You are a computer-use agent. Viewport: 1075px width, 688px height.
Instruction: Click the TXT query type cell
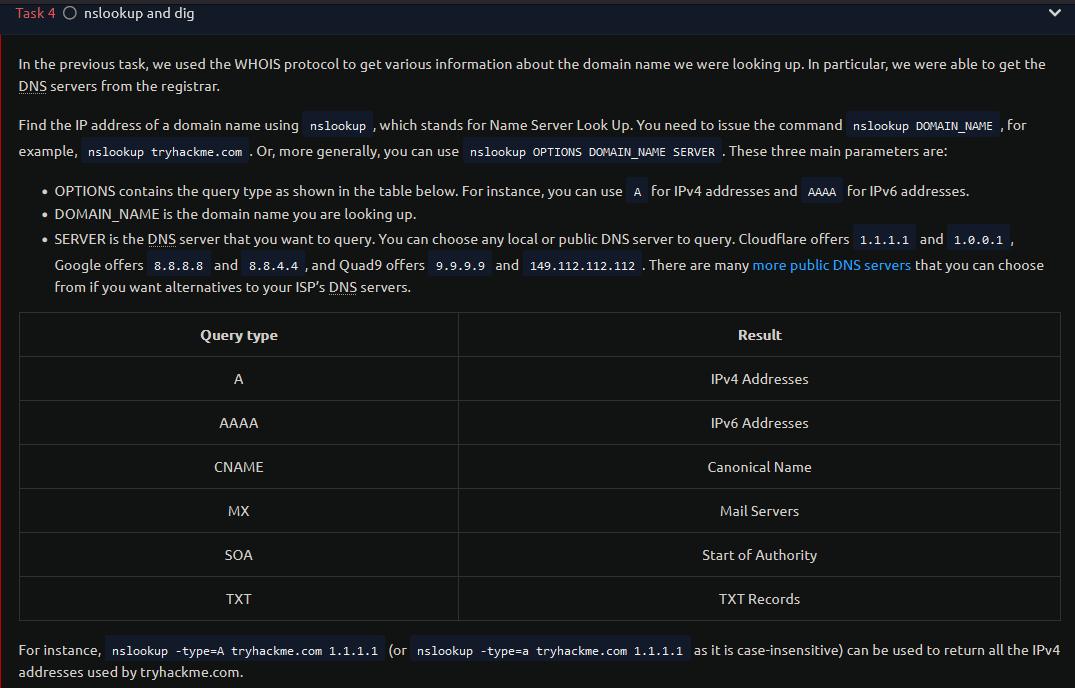click(x=239, y=598)
